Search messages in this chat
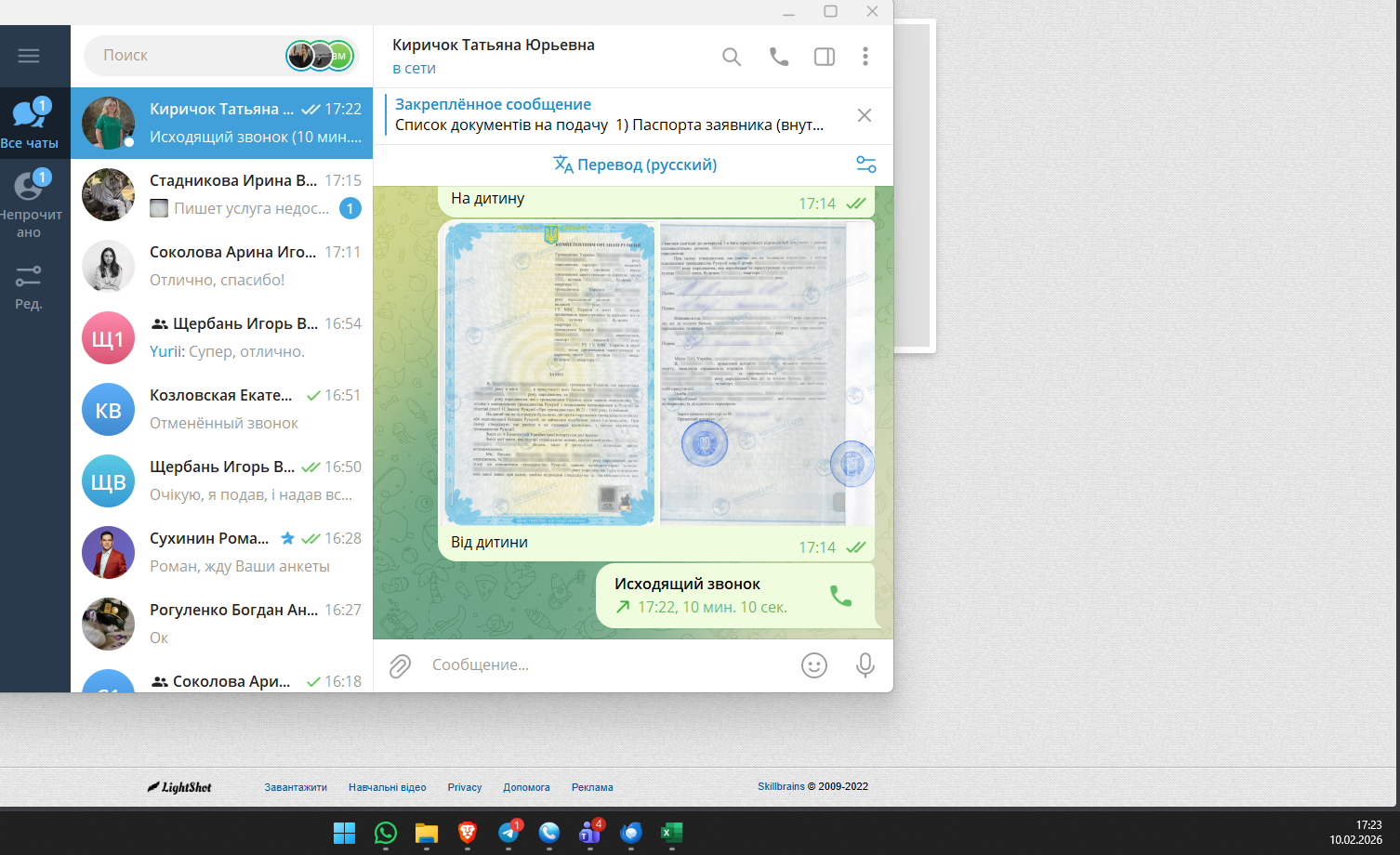This screenshot has height=855, width=1400. tap(732, 57)
